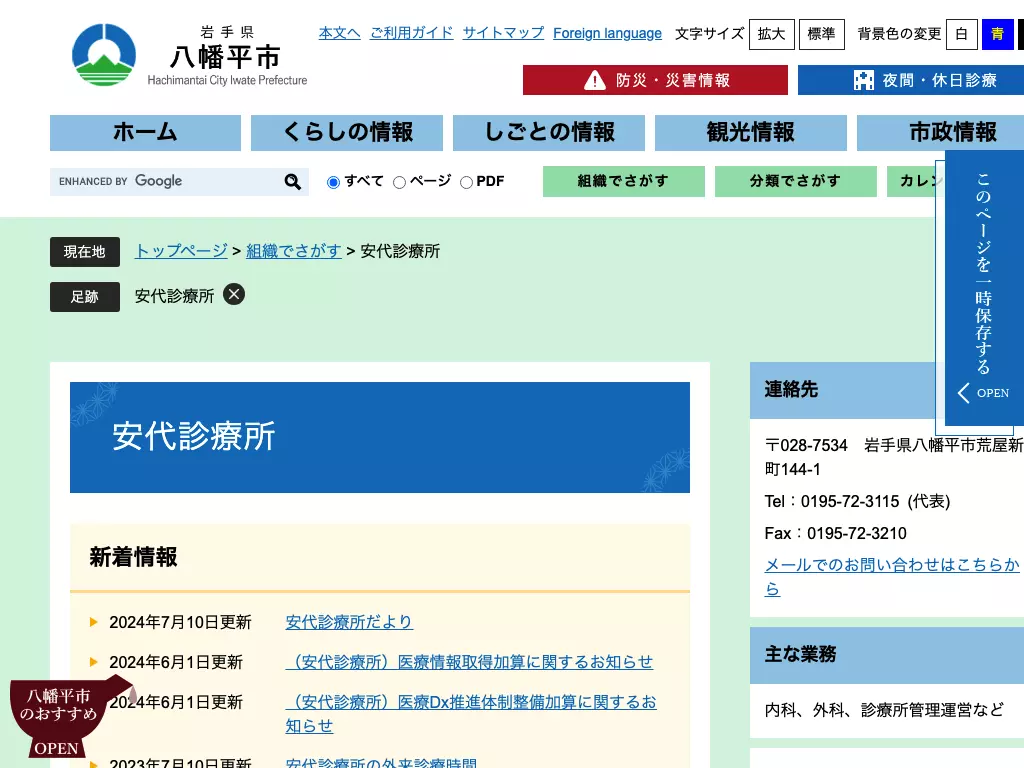1024x768 pixels.
Task: Open メールでのお問い合わせはこちらから link
Action: point(892,577)
